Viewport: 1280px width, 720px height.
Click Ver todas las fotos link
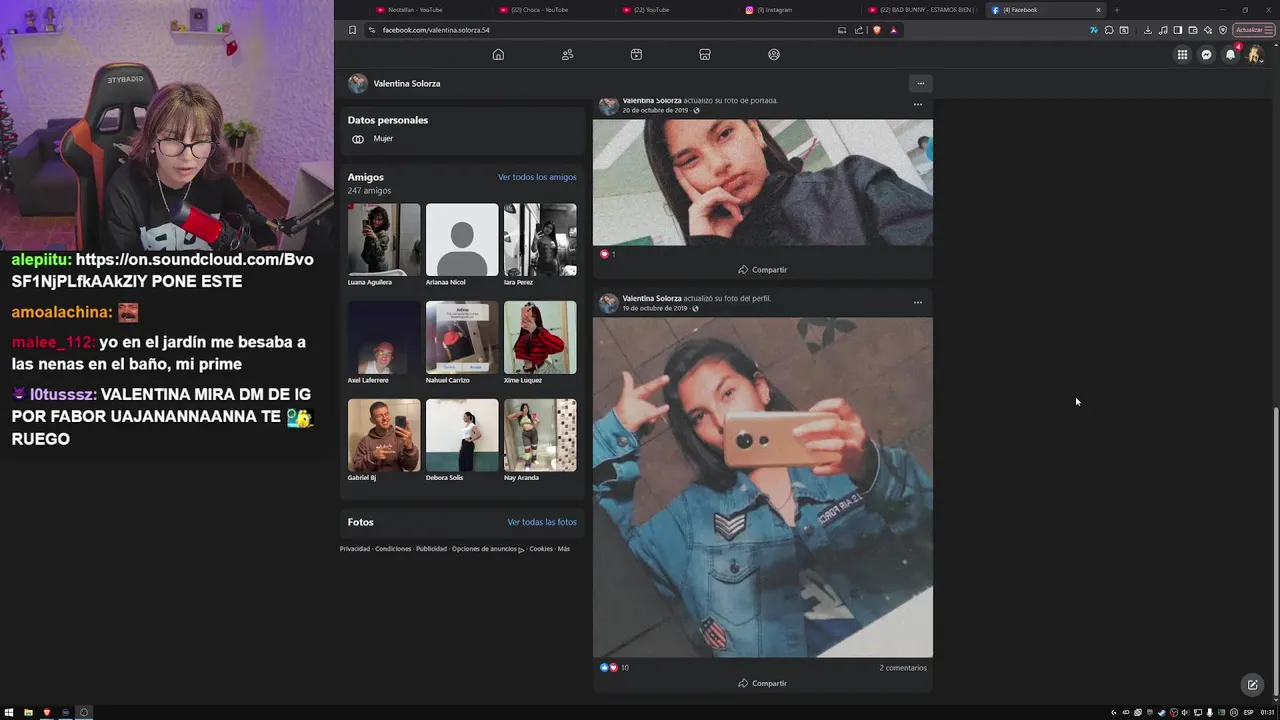point(542,522)
